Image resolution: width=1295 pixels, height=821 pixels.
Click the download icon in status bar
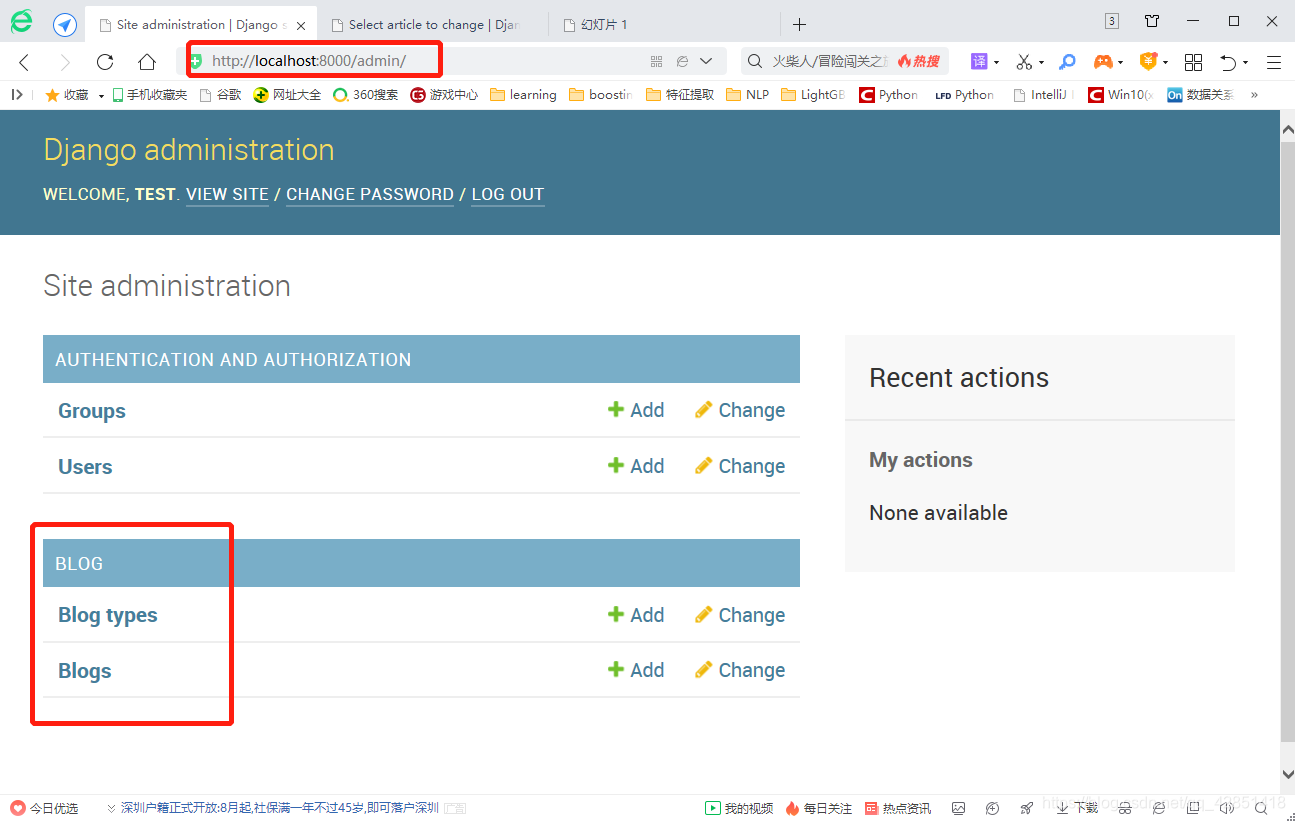pos(1063,808)
